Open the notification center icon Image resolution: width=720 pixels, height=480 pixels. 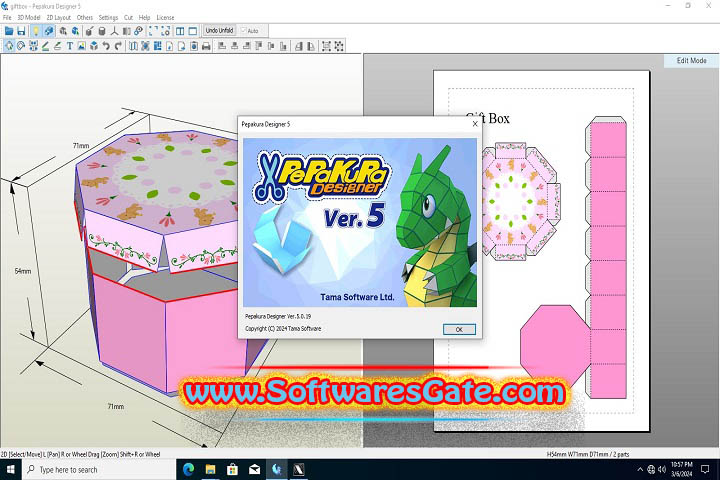705,469
